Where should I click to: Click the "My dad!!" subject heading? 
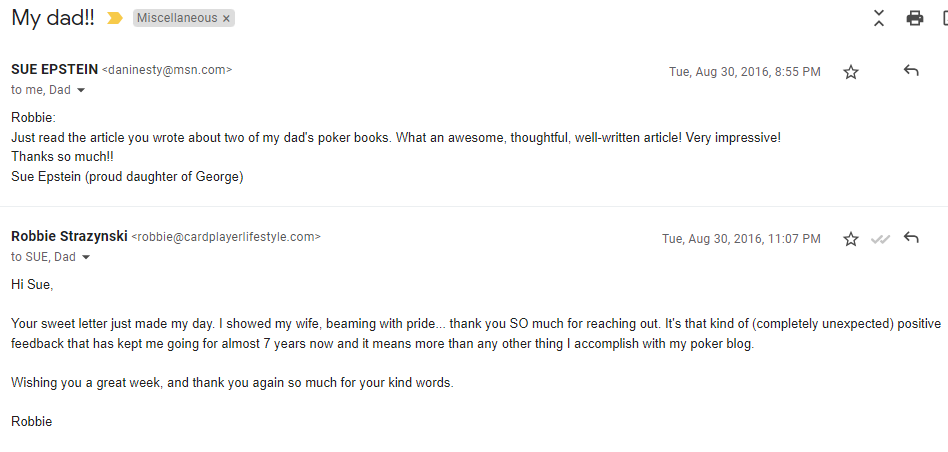53,18
